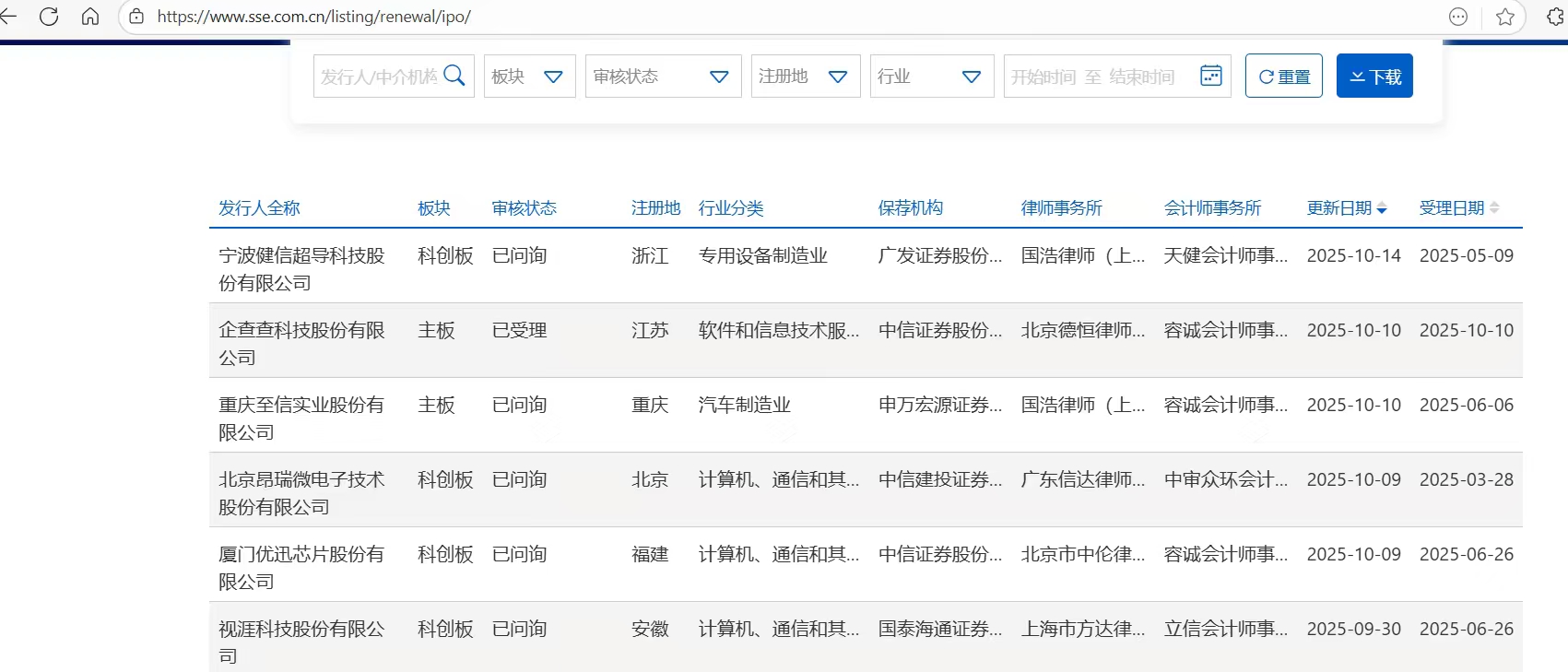
Task: Click 软件和信息技术服... industry cell
Action: coord(779,330)
